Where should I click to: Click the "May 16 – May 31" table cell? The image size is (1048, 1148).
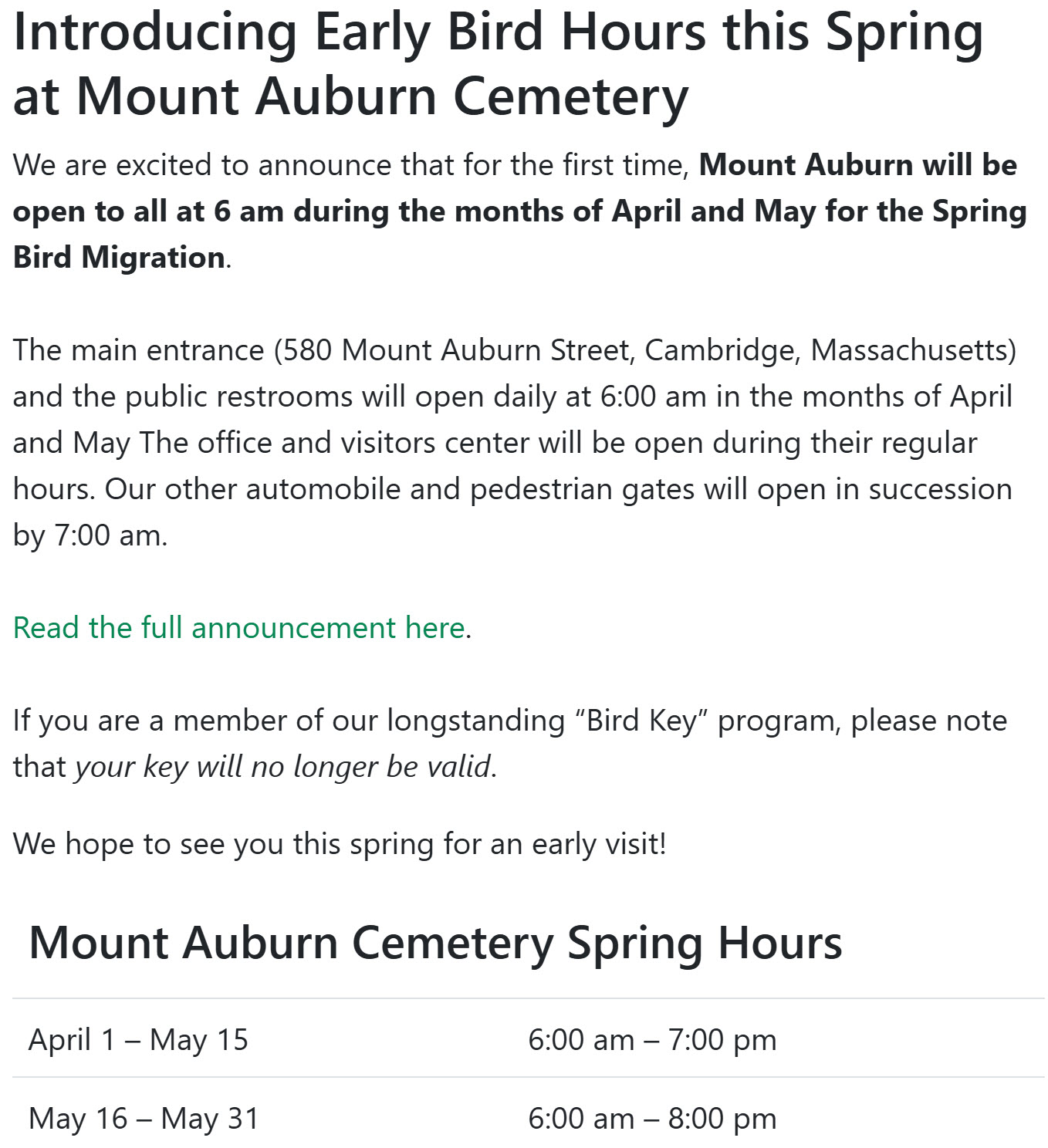[x=144, y=1119]
